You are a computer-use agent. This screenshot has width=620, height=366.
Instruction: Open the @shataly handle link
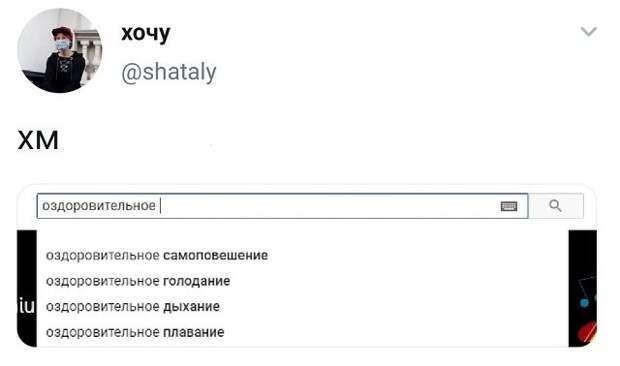tap(169, 72)
